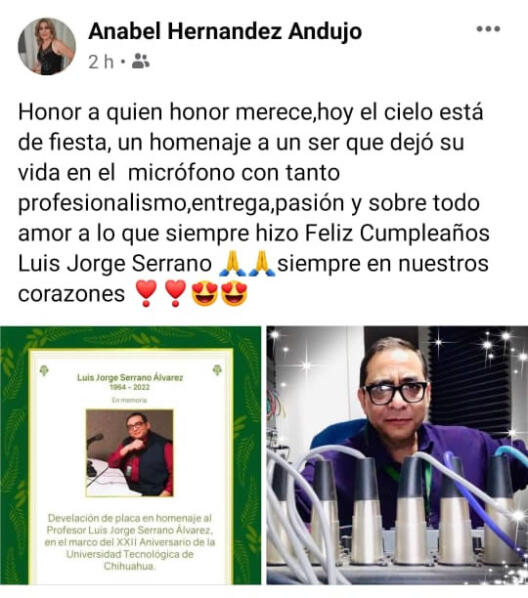The height and width of the screenshot is (598, 528).
Task: Click the friends audience privacy icon
Action: 140,61
